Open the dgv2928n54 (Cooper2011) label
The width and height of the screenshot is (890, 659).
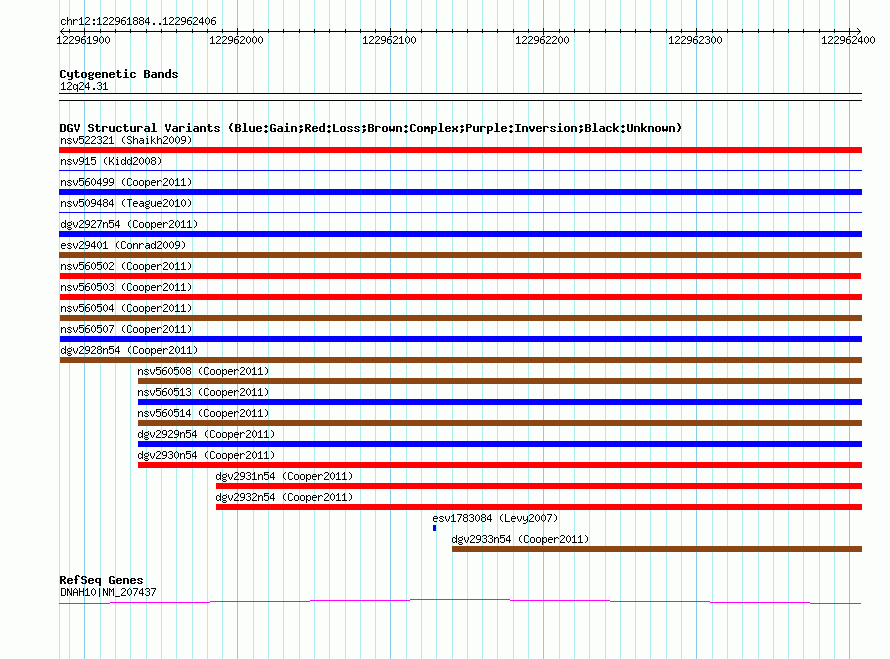click(x=129, y=350)
